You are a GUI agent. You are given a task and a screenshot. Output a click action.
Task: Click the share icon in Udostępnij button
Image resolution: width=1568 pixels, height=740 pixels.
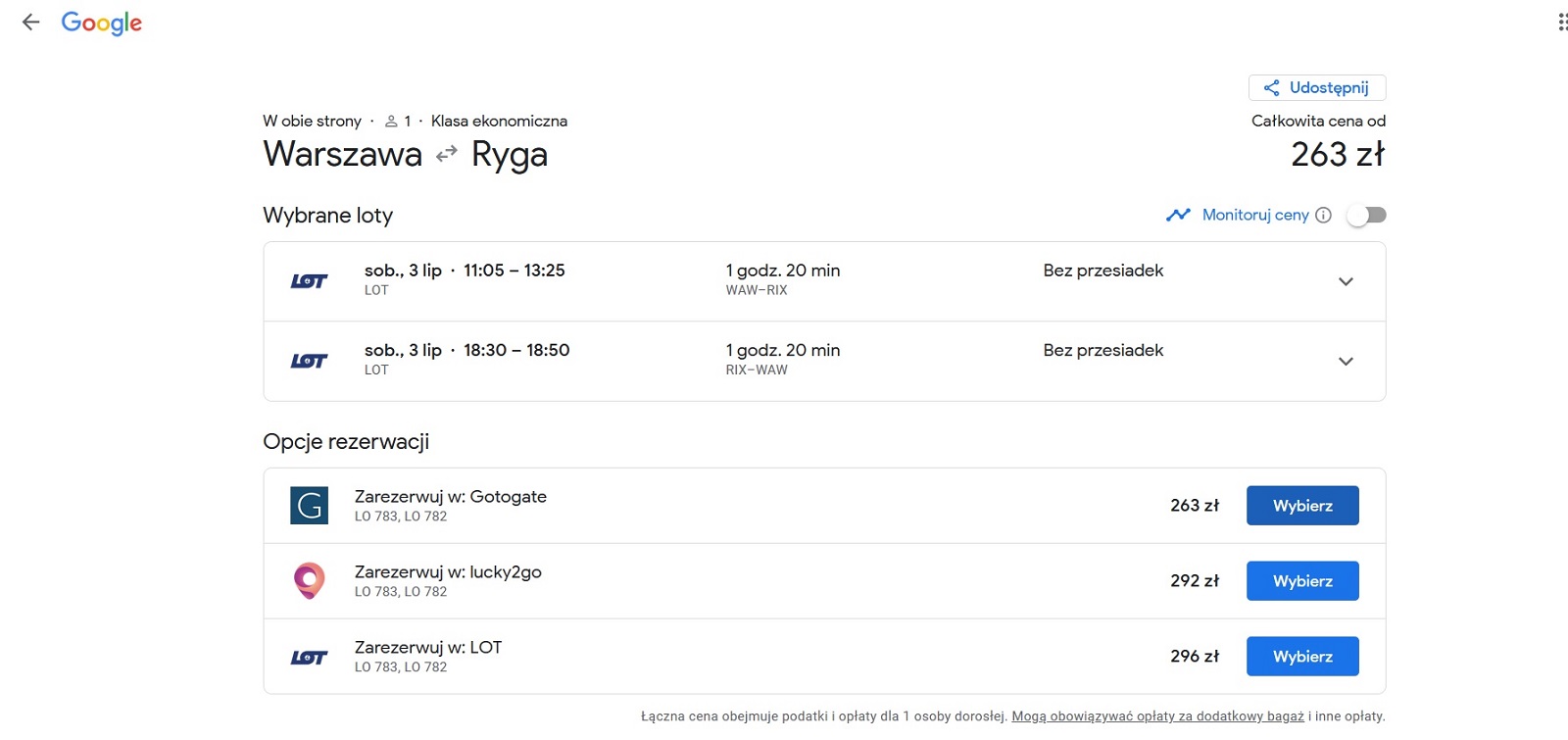click(1271, 88)
